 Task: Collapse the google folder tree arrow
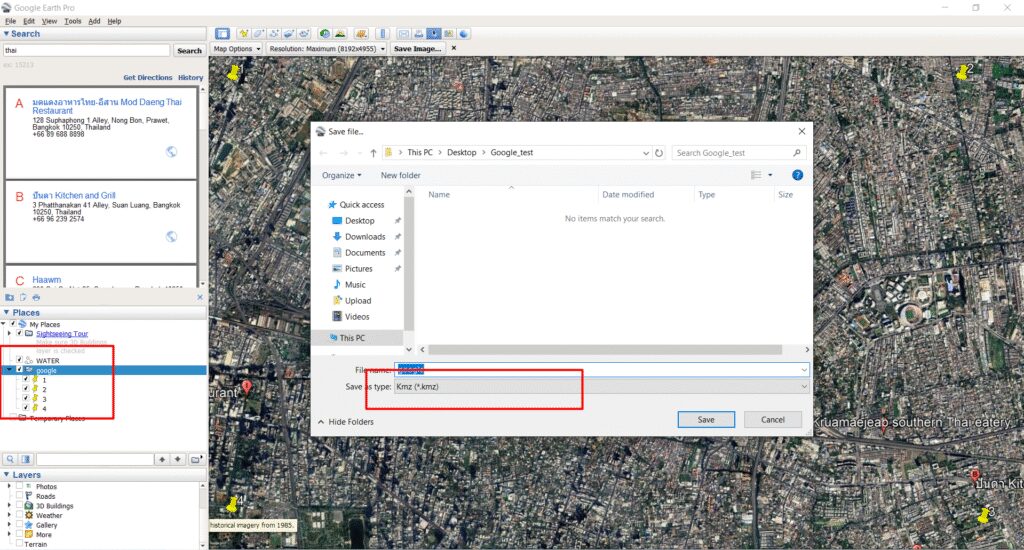pyautogui.click(x=9, y=370)
